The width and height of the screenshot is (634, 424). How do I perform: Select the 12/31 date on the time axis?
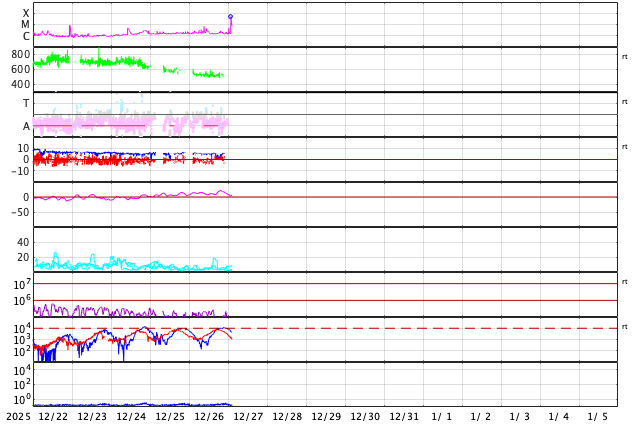(404, 416)
